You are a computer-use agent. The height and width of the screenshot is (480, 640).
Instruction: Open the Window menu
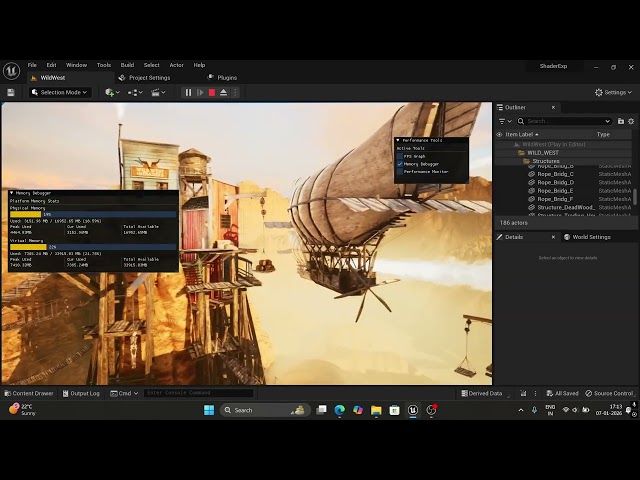click(76, 65)
